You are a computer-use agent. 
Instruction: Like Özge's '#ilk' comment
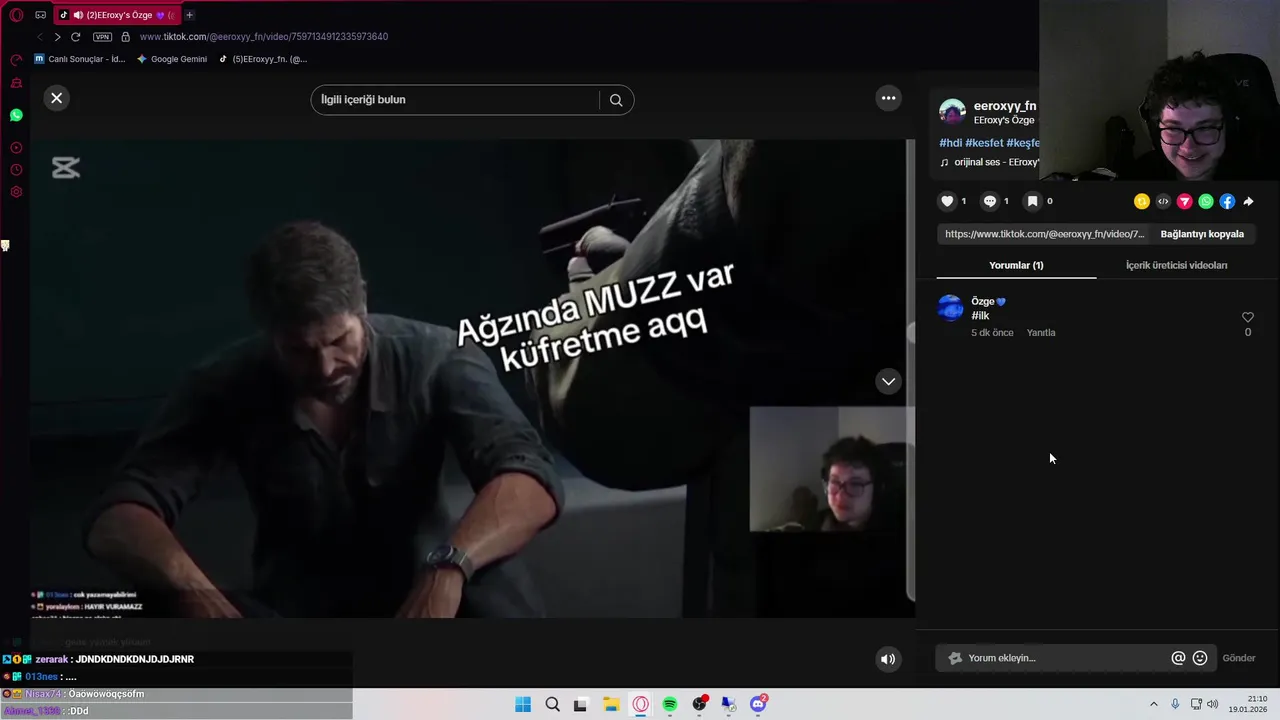(1247, 317)
